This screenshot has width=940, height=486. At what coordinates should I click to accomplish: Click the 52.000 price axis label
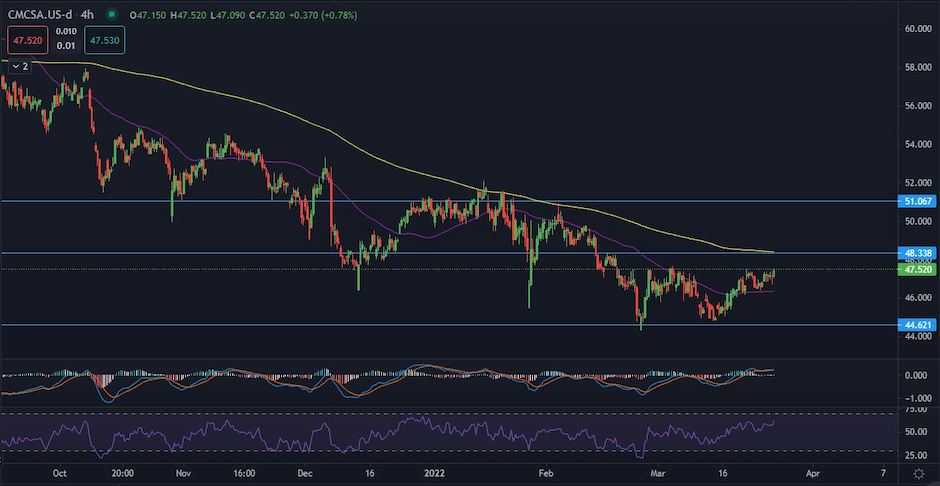(x=919, y=182)
